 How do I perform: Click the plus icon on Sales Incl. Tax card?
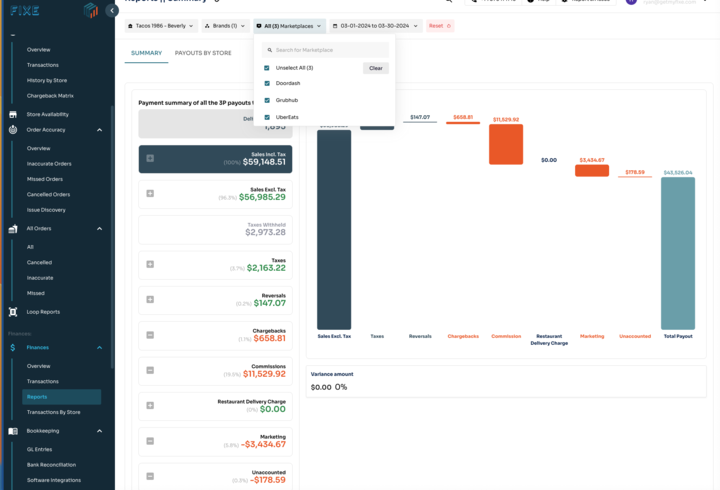click(150, 158)
